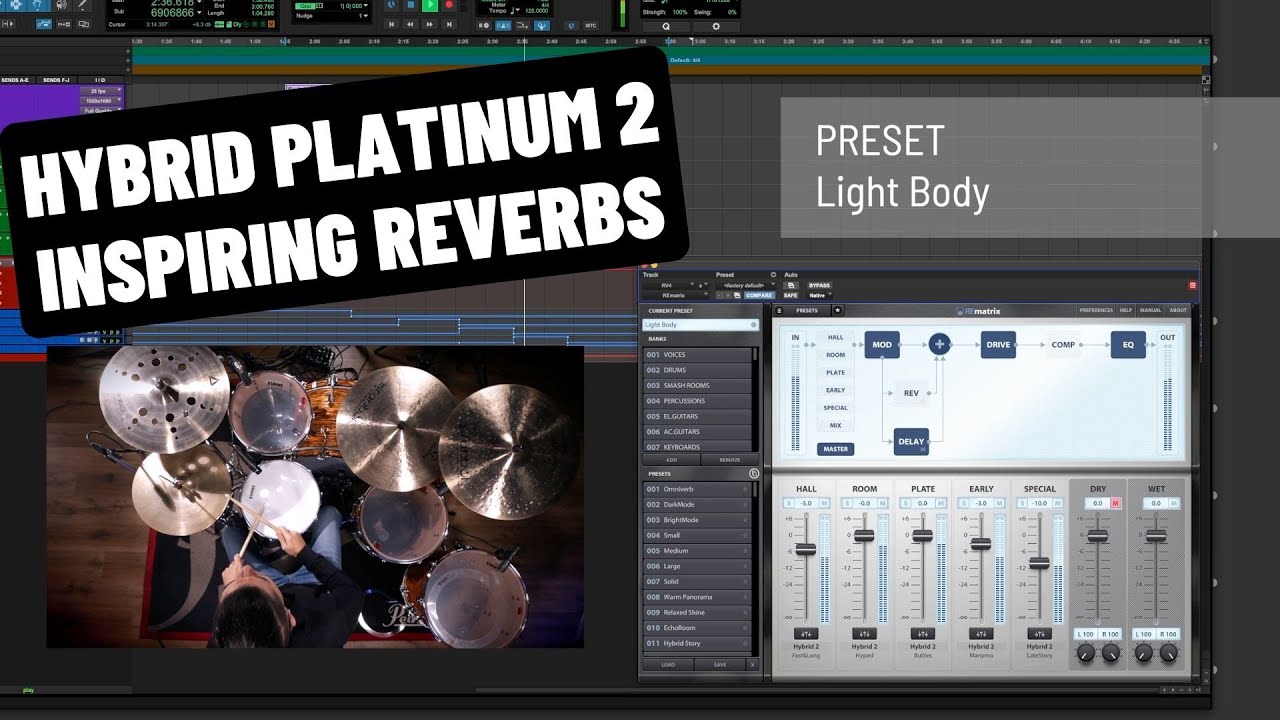This screenshot has height=720, width=1280.
Task: Open SPECIAL channel impulse browser icon
Action: 1039,634
